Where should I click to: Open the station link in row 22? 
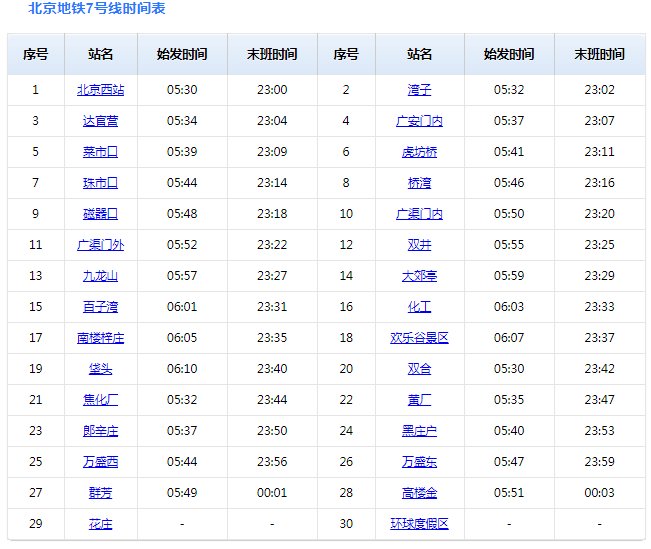coord(419,400)
